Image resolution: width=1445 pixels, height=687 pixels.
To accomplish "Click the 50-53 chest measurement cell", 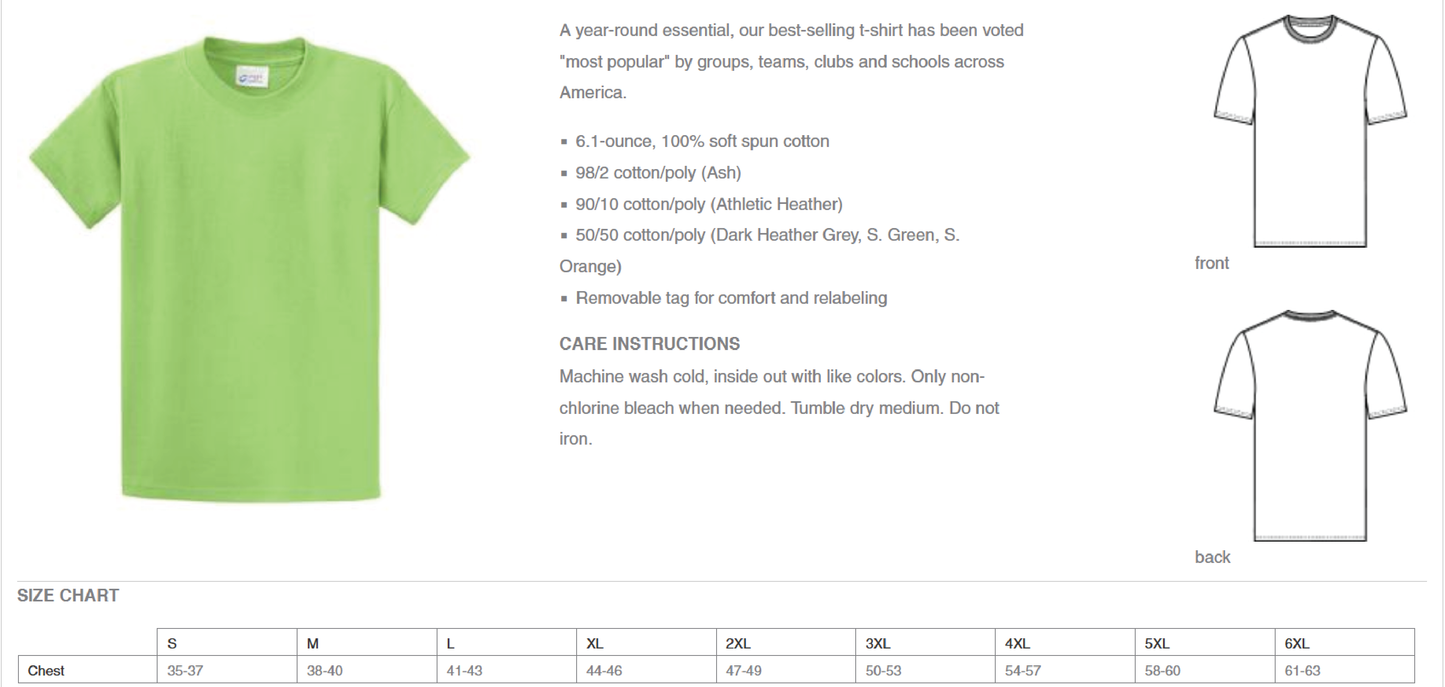I will pyautogui.click(x=926, y=670).
